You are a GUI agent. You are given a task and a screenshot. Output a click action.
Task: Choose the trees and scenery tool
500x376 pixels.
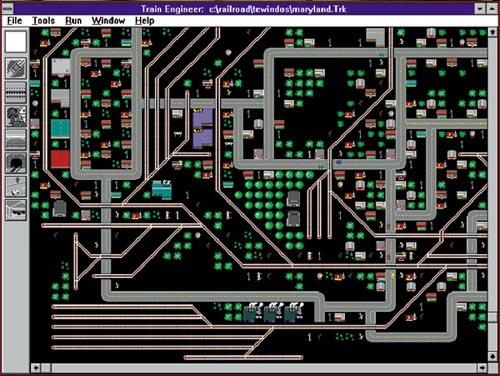tap(16, 116)
